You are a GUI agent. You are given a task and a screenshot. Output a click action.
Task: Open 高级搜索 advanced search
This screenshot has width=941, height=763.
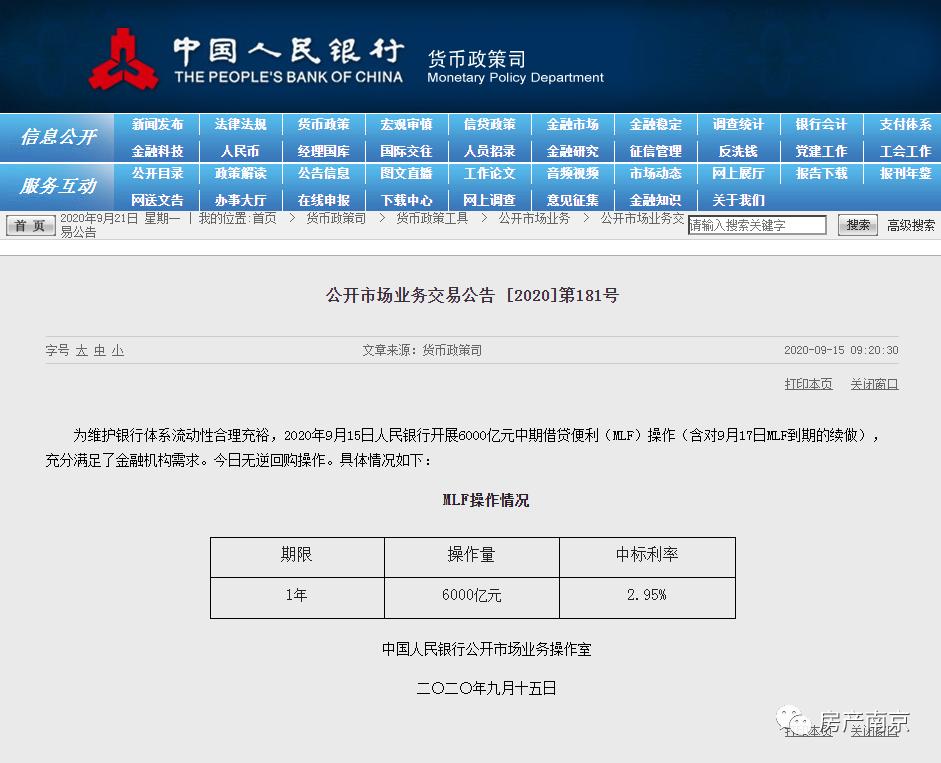coord(909,225)
